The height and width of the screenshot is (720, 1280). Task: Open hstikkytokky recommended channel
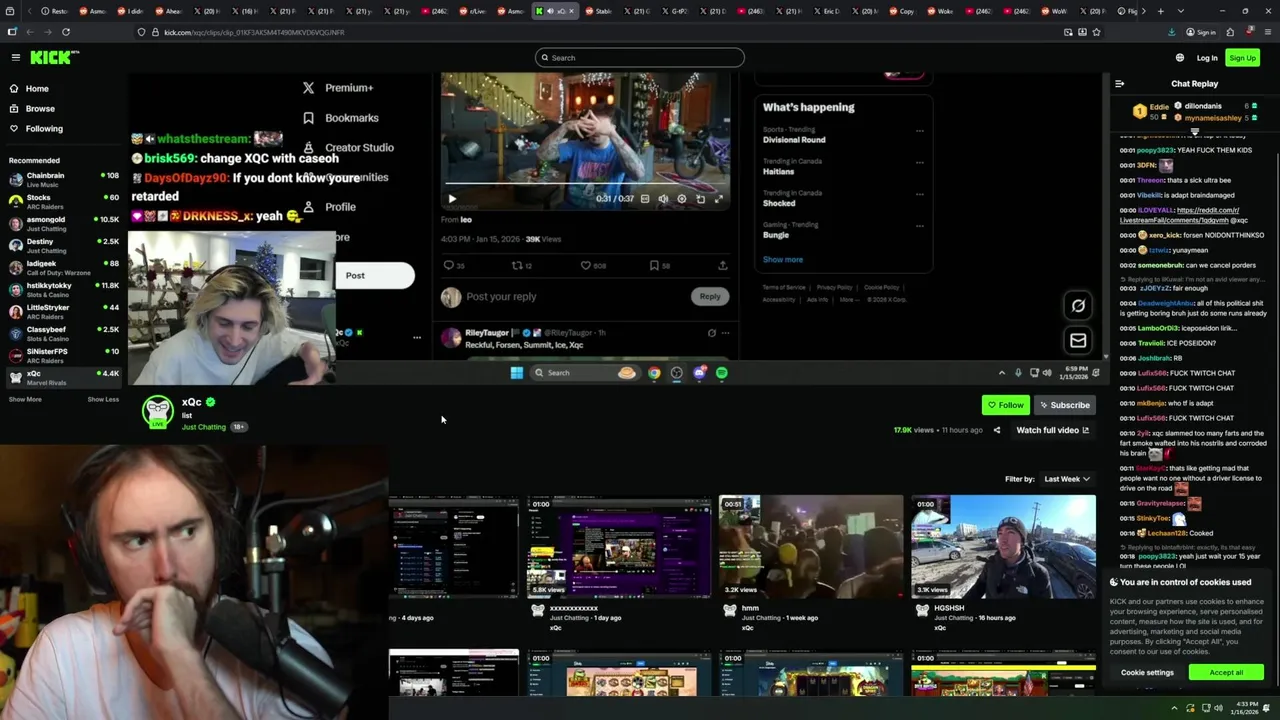point(63,290)
